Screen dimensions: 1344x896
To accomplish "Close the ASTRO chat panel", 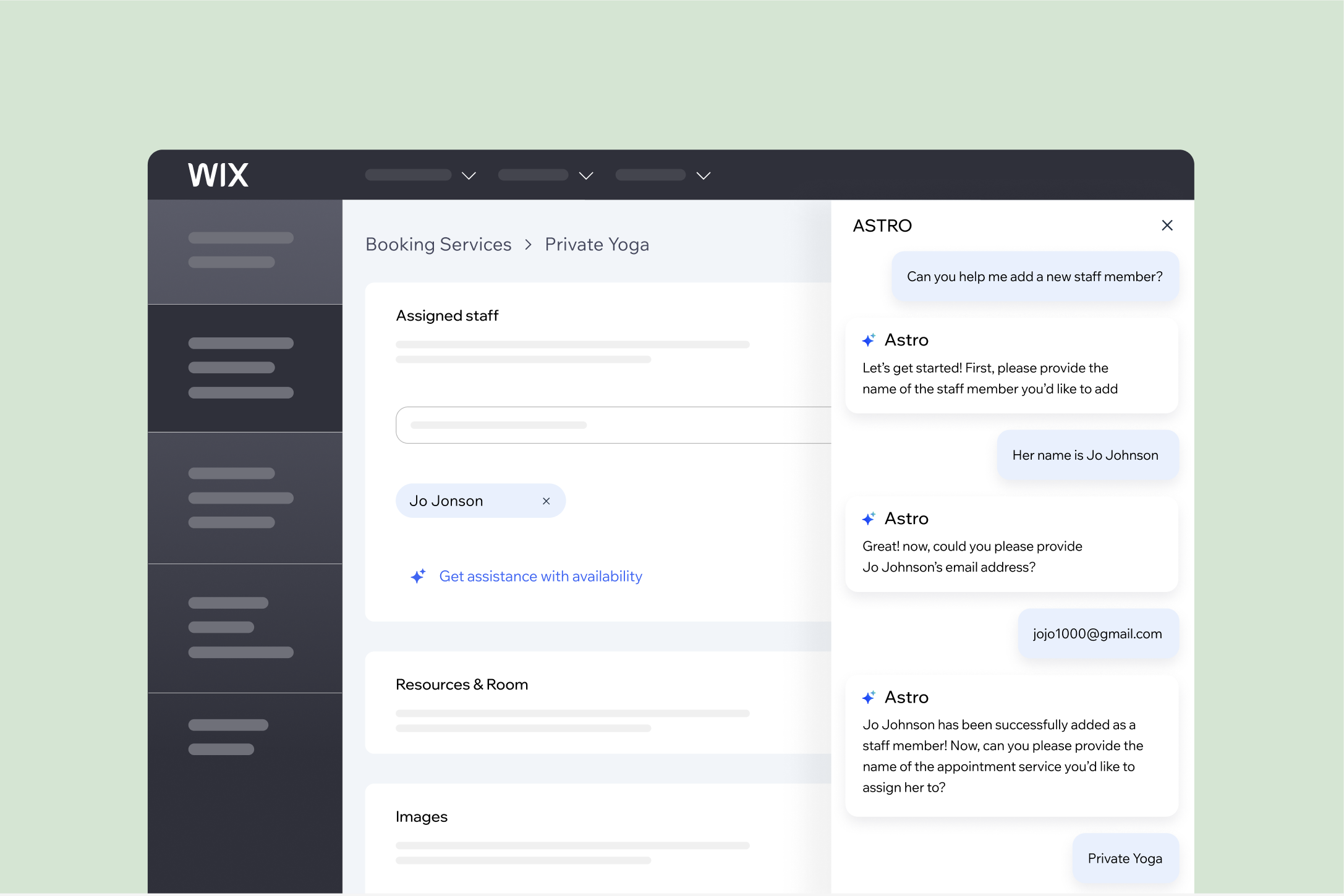I will [1167, 226].
